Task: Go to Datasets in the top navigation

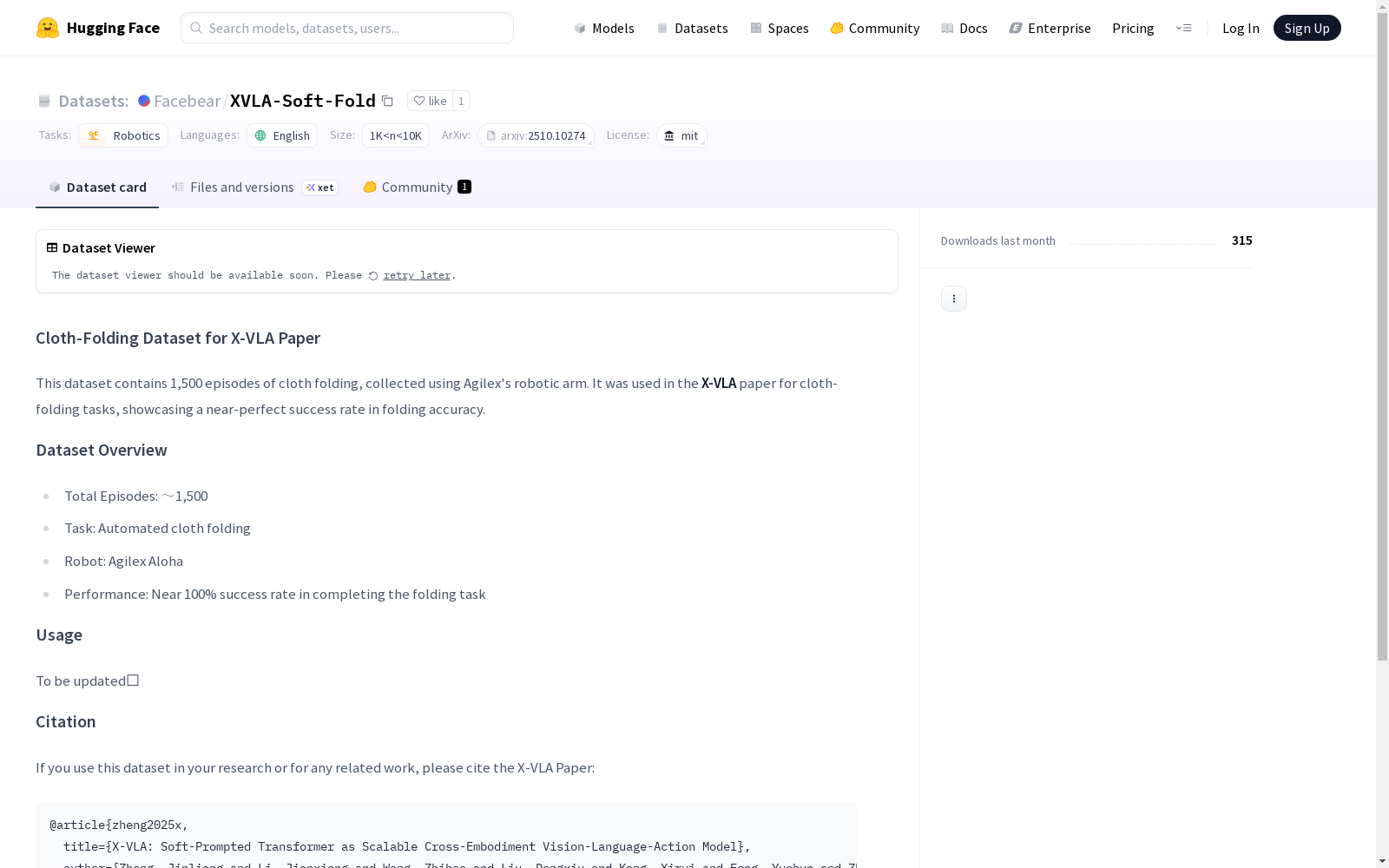Action: coord(692,28)
